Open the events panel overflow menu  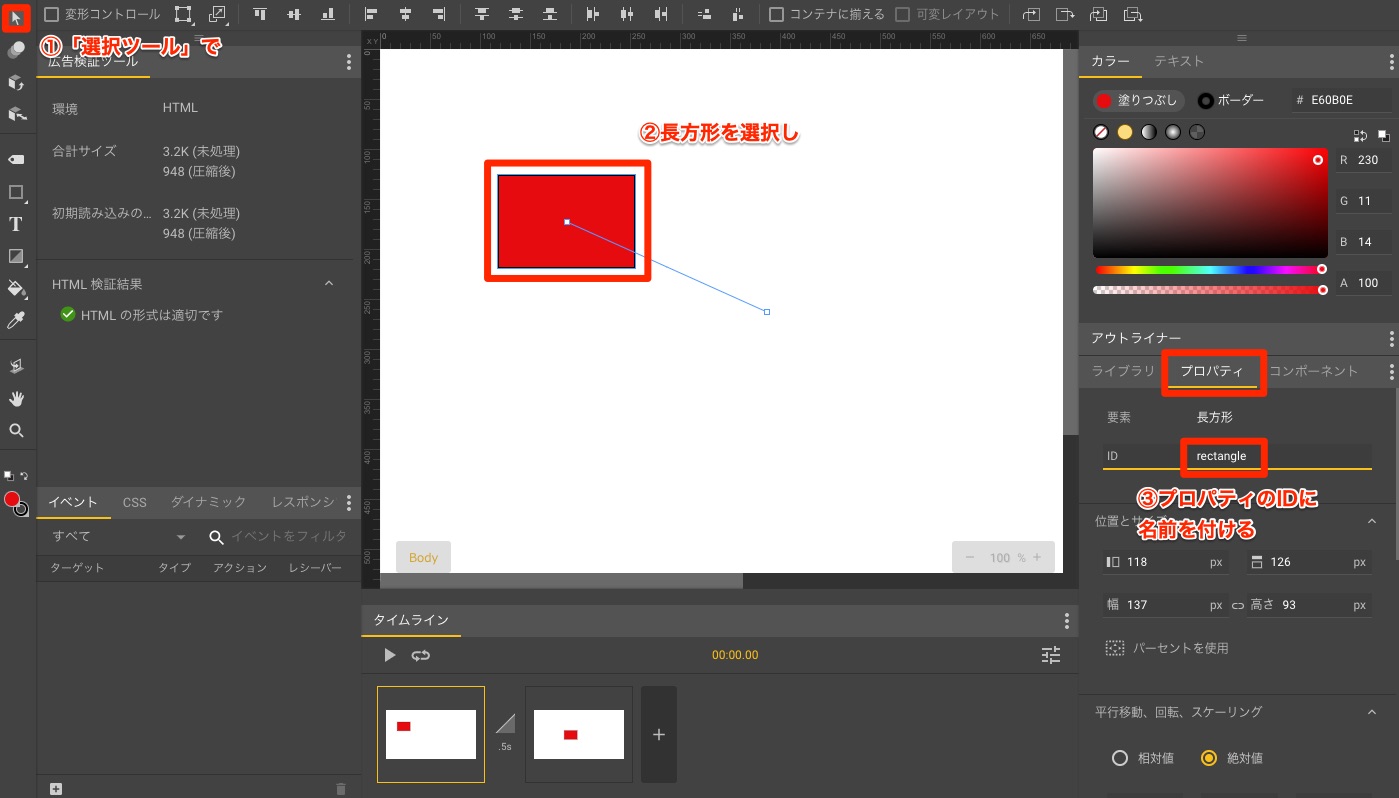pyautogui.click(x=349, y=502)
